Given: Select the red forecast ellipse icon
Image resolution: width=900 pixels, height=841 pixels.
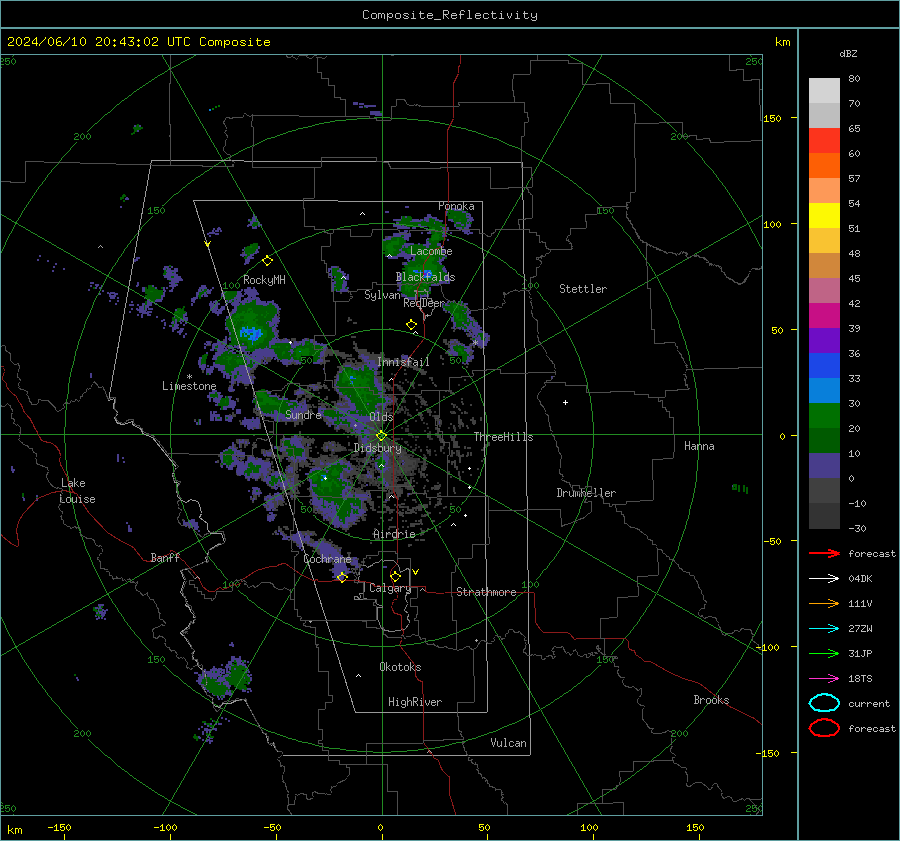Looking at the screenshot, I should pyautogui.click(x=824, y=728).
